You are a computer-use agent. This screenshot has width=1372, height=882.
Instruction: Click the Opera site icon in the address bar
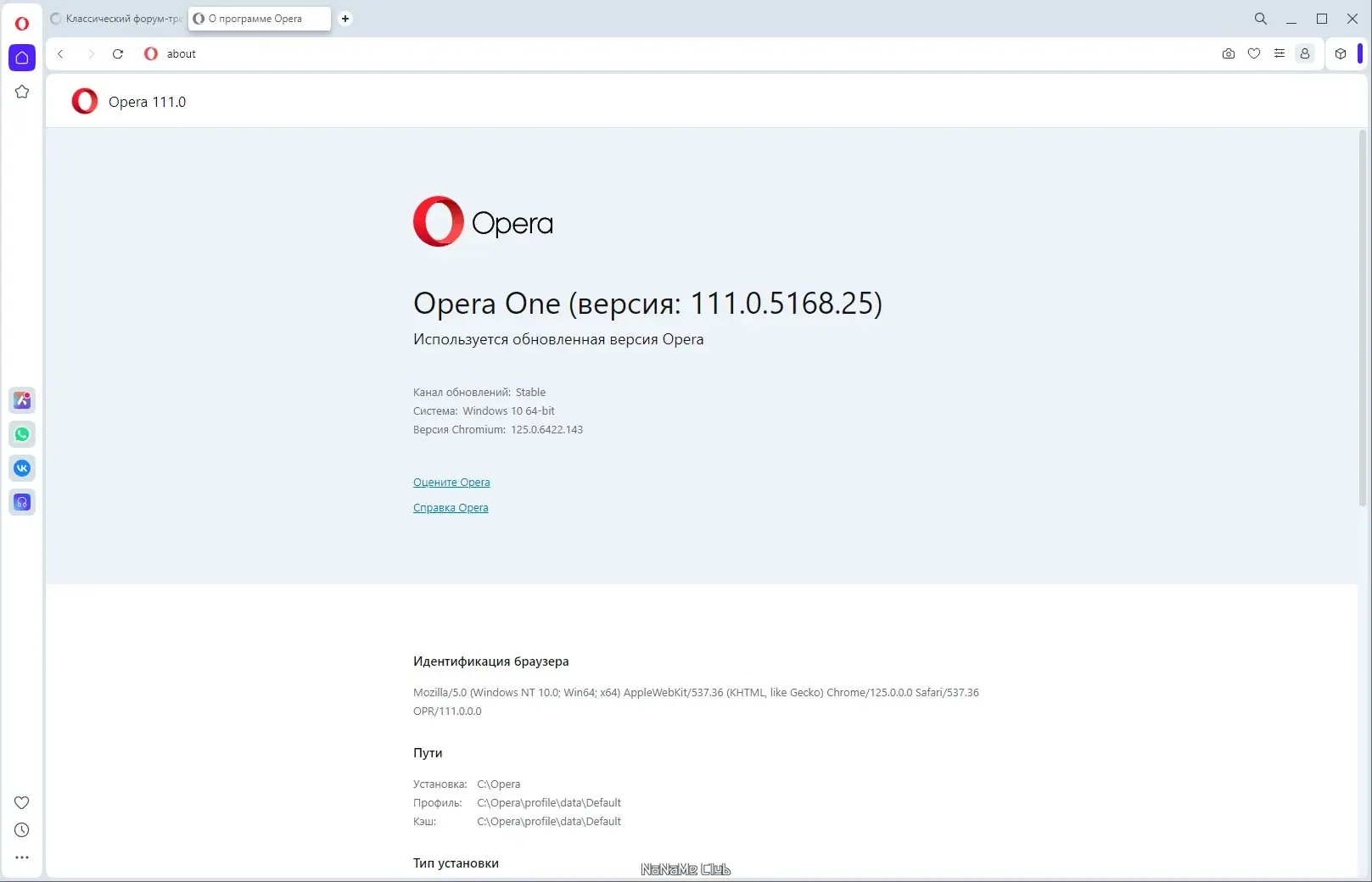[x=151, y=53]
